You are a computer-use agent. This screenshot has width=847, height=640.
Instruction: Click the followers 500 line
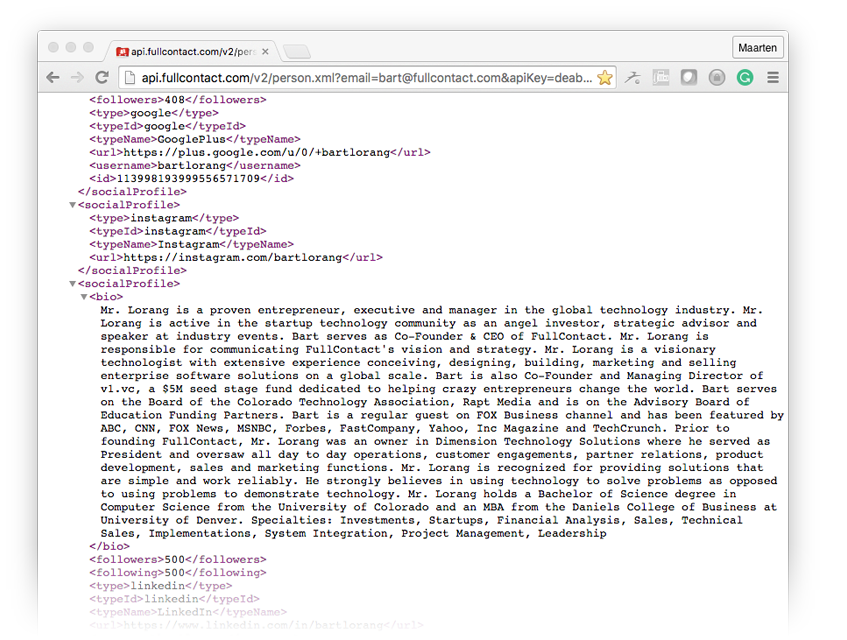[178, 560]
